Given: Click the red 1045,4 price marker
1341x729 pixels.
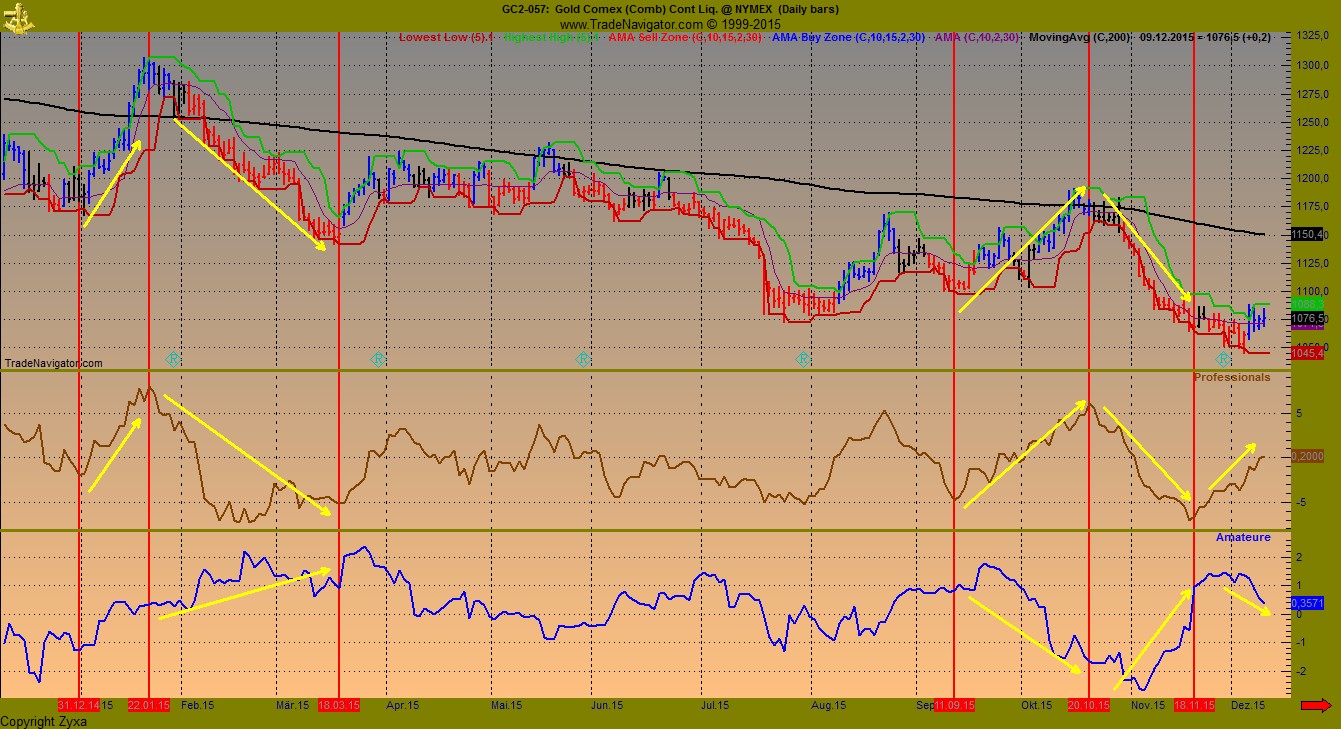Looking at the screenshot, I should [1308, 352].
